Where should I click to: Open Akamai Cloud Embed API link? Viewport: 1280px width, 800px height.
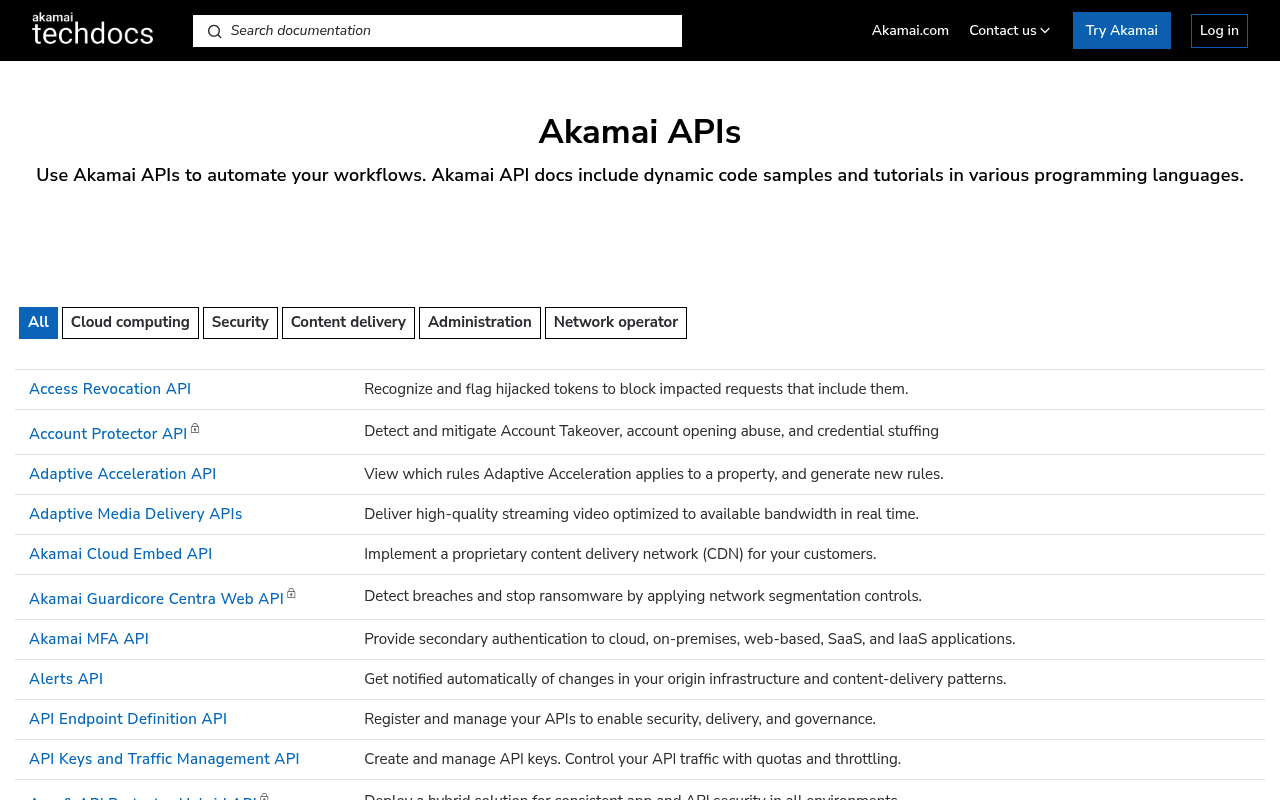(x=120, y=554)
